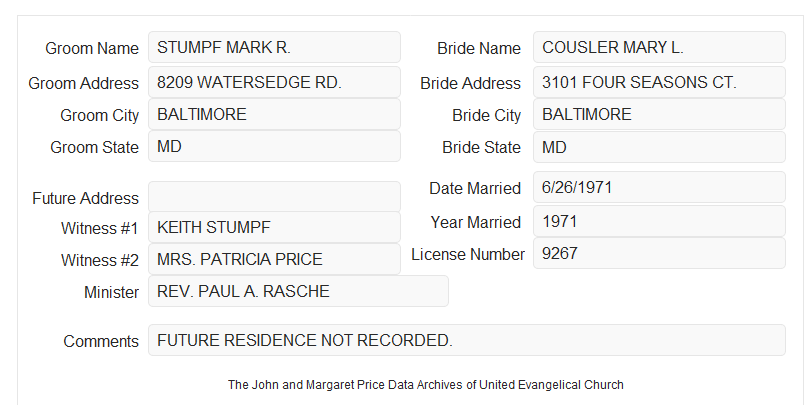805x405 pixels.
Task: Click the Data Archives footer text
Action: tap(426, 385)
